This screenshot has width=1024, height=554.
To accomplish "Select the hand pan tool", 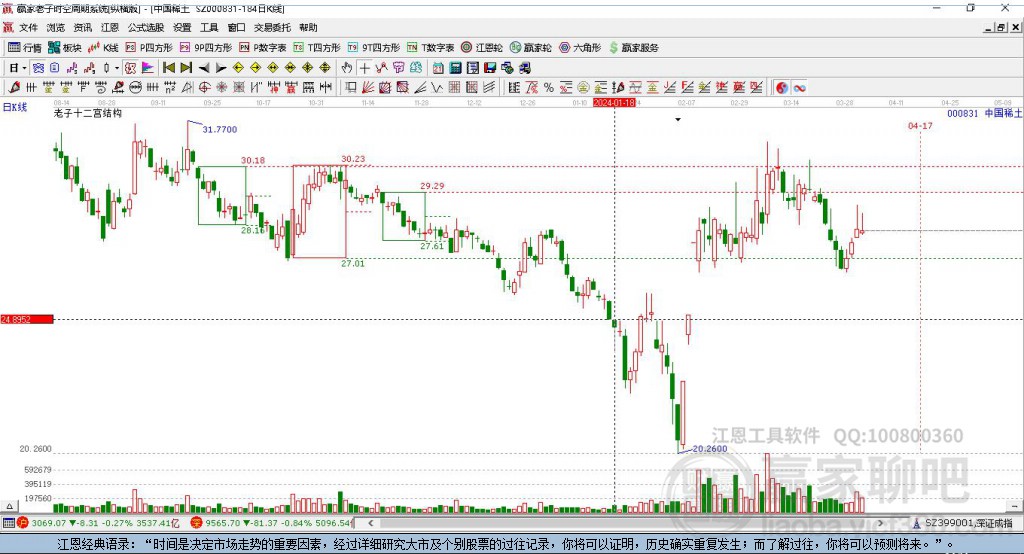I will click(x=347, y=68).
